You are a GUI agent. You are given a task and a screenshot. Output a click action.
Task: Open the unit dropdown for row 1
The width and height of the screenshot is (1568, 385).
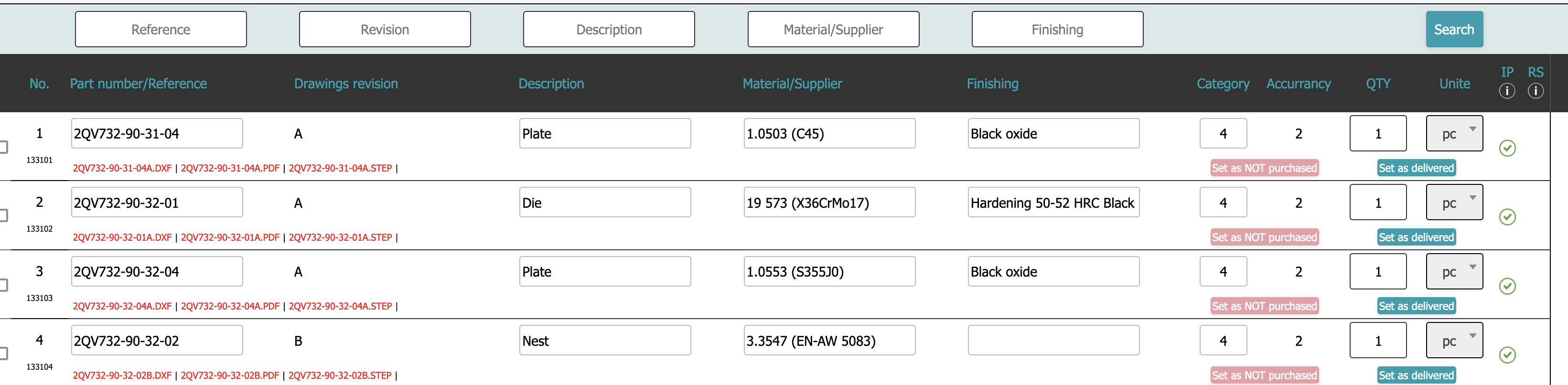pyautogui.click(x=1454, y=133)
